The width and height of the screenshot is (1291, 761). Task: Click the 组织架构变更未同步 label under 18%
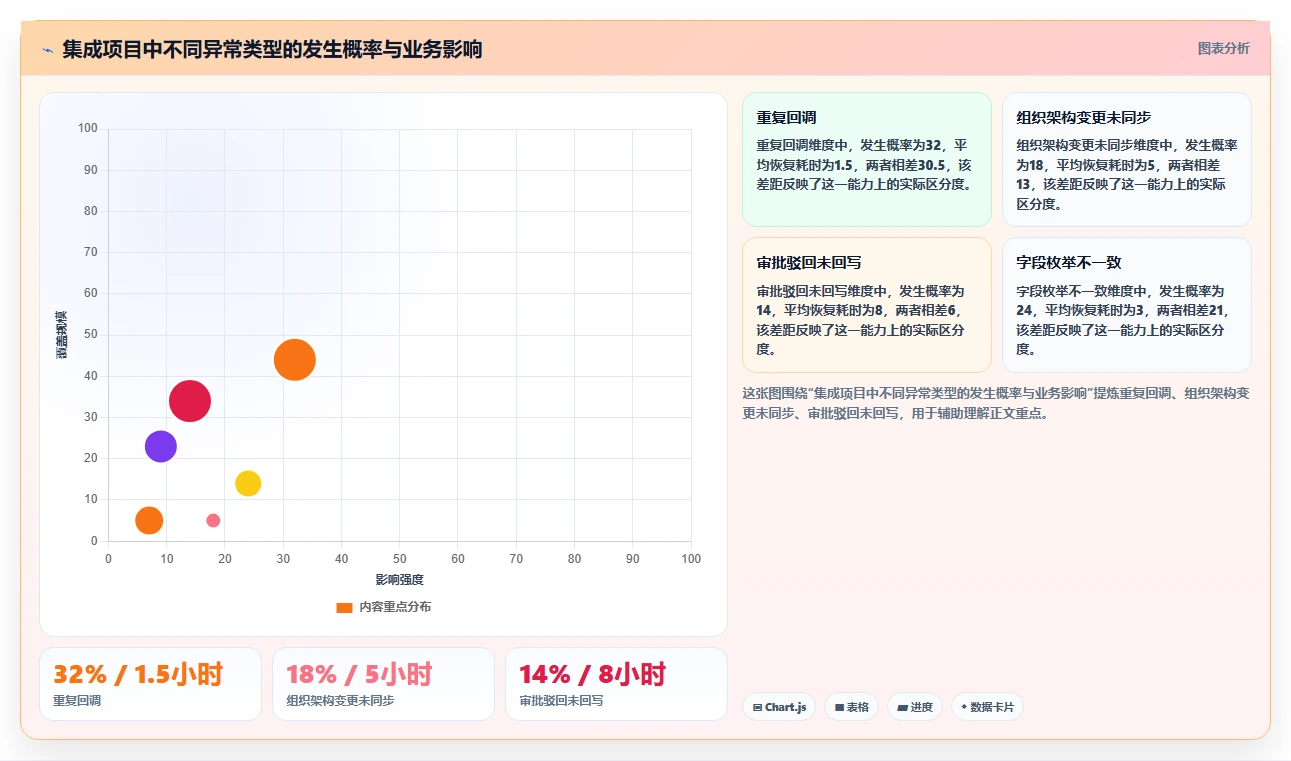(340, 701)
